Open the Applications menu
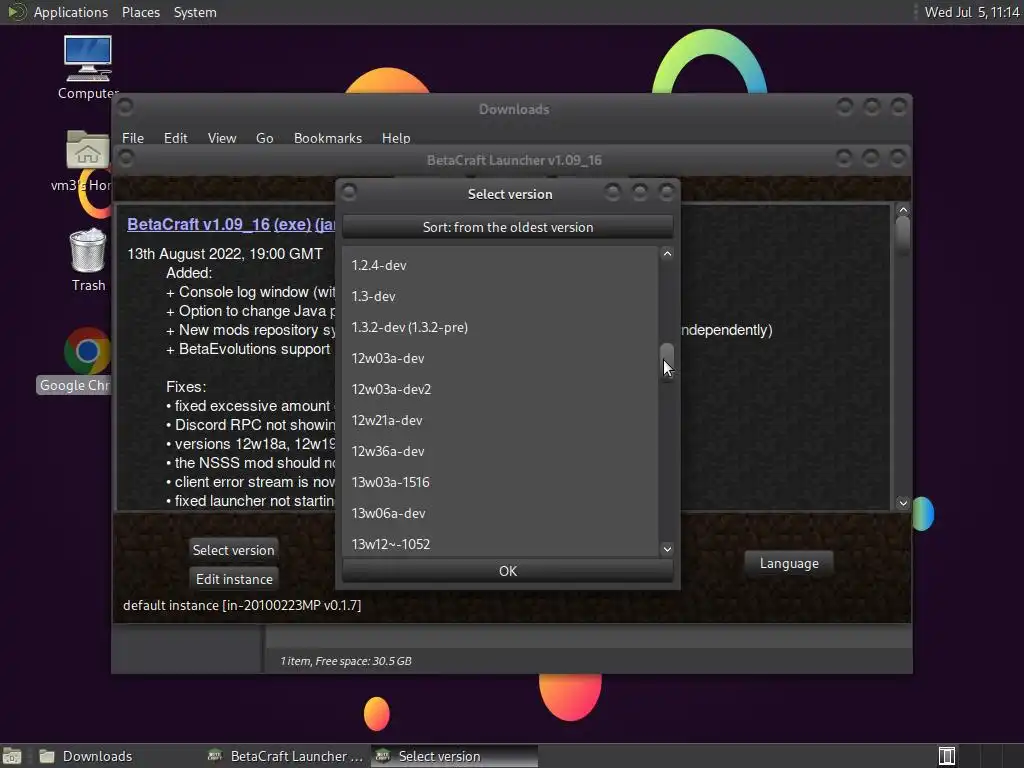1024x768 pixels. (71, 12)
